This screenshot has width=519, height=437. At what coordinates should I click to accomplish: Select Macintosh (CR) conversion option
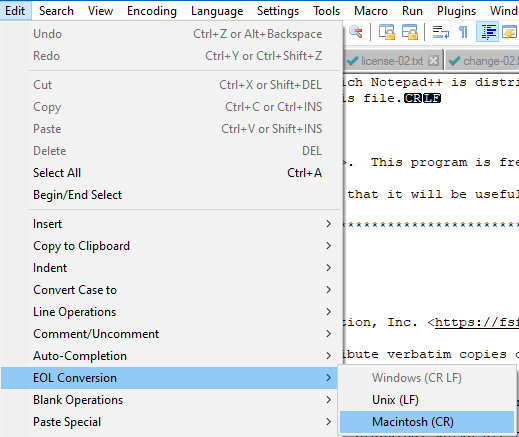click(427, 422)
